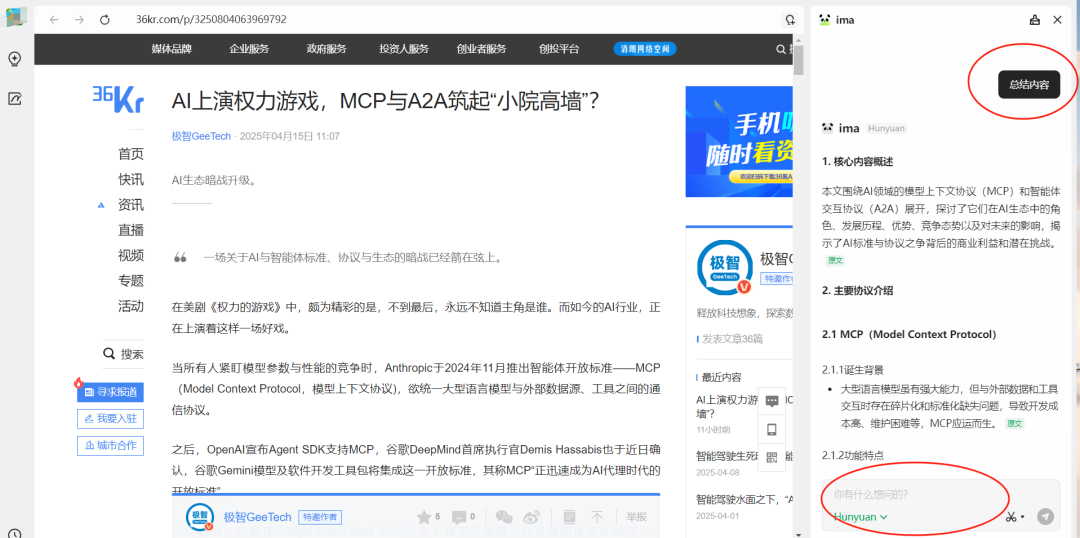Go back to the previous page
Screen dimensions: 1080x538
tap(54, 19)
